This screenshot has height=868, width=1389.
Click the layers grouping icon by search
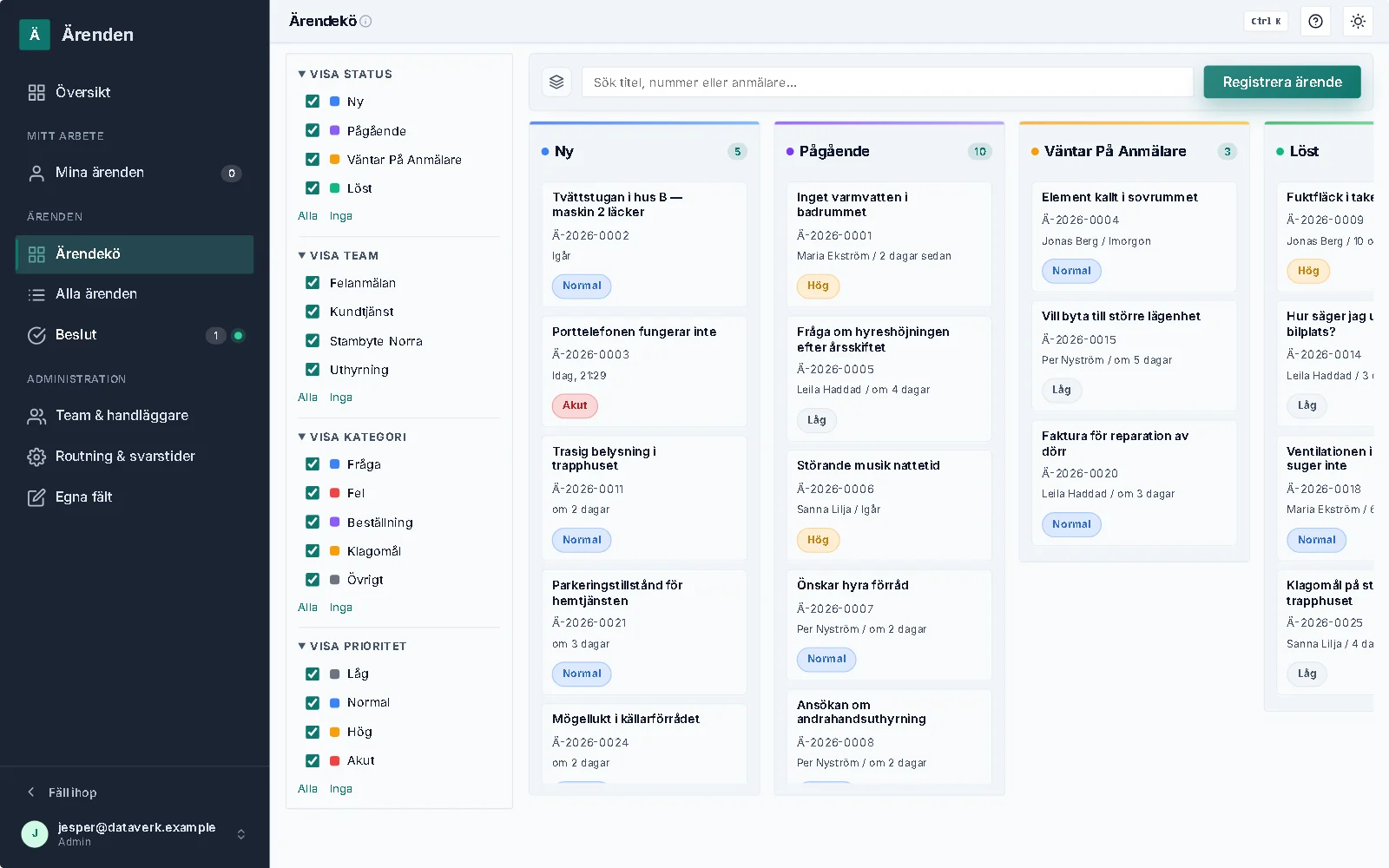(x=556, y=82)
